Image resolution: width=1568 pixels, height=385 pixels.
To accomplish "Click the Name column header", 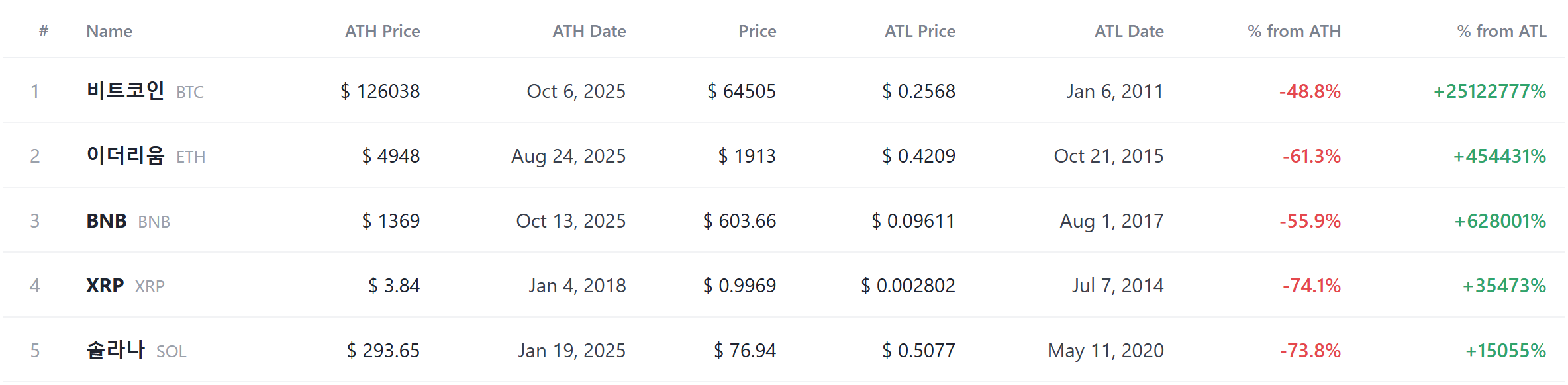I will (x=109, y=31).
